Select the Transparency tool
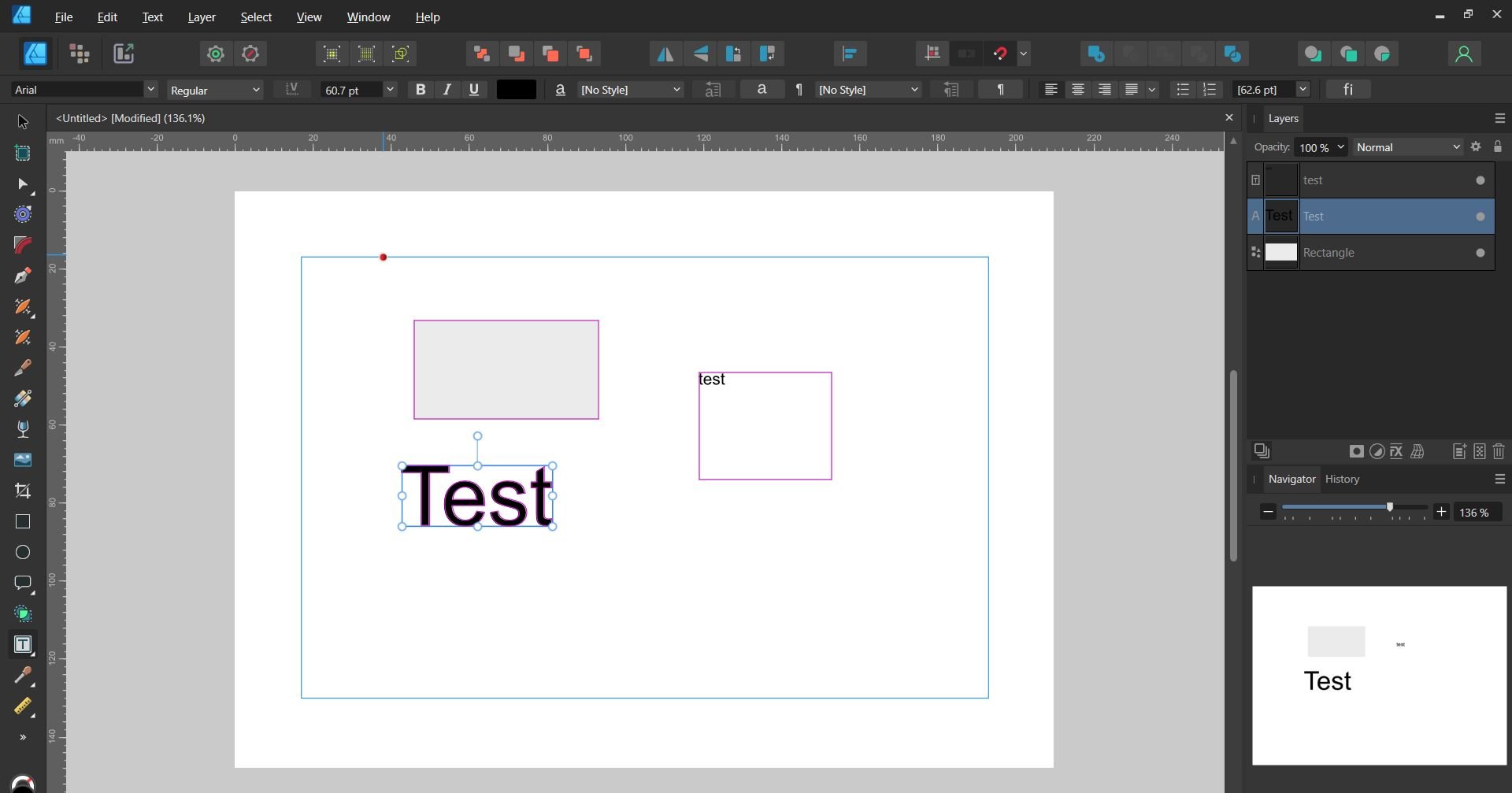 click(23, 429)
